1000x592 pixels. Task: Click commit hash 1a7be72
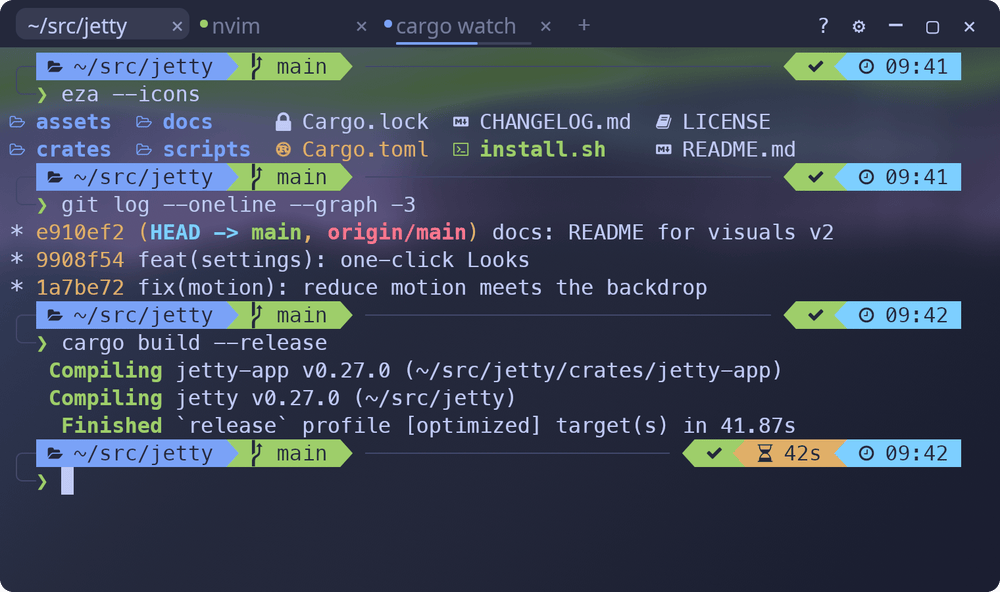pyautogui.click(x=80, y=288)
